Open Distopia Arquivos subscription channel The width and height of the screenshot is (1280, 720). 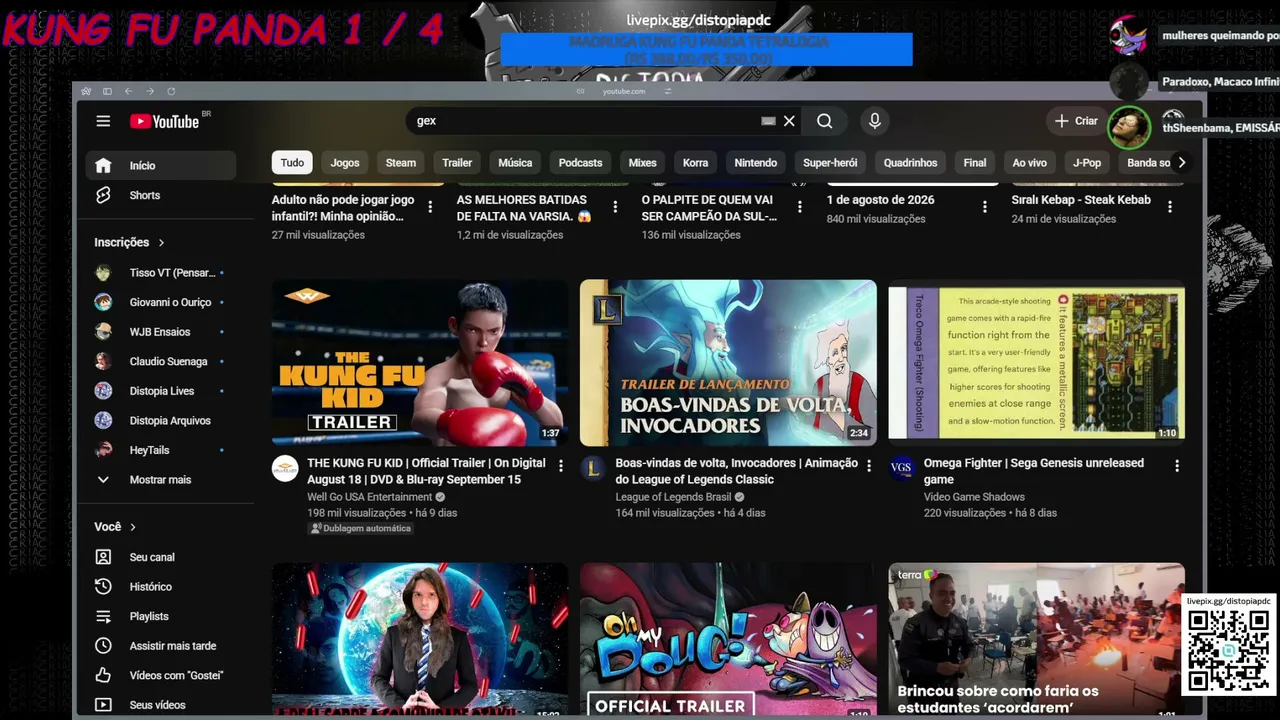click(x=161, y=421)
